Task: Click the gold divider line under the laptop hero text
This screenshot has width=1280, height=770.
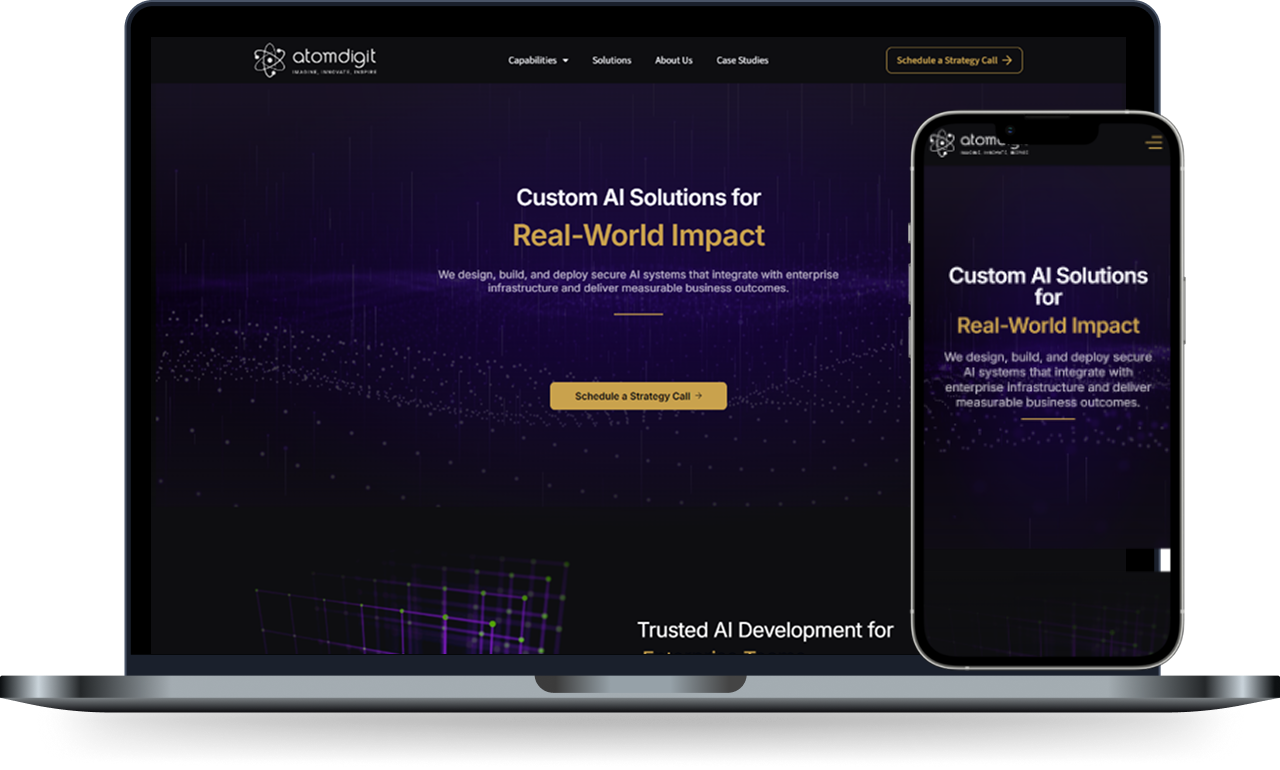Action: click(638, 314)
